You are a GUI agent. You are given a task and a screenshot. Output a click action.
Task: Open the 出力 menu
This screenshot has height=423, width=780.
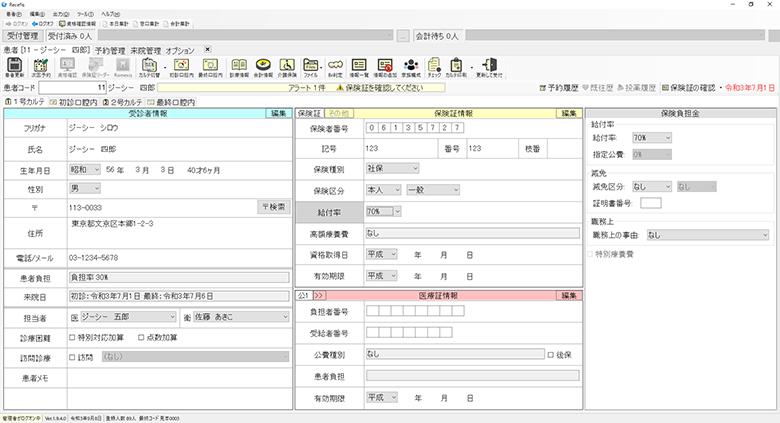pos(61,14)
